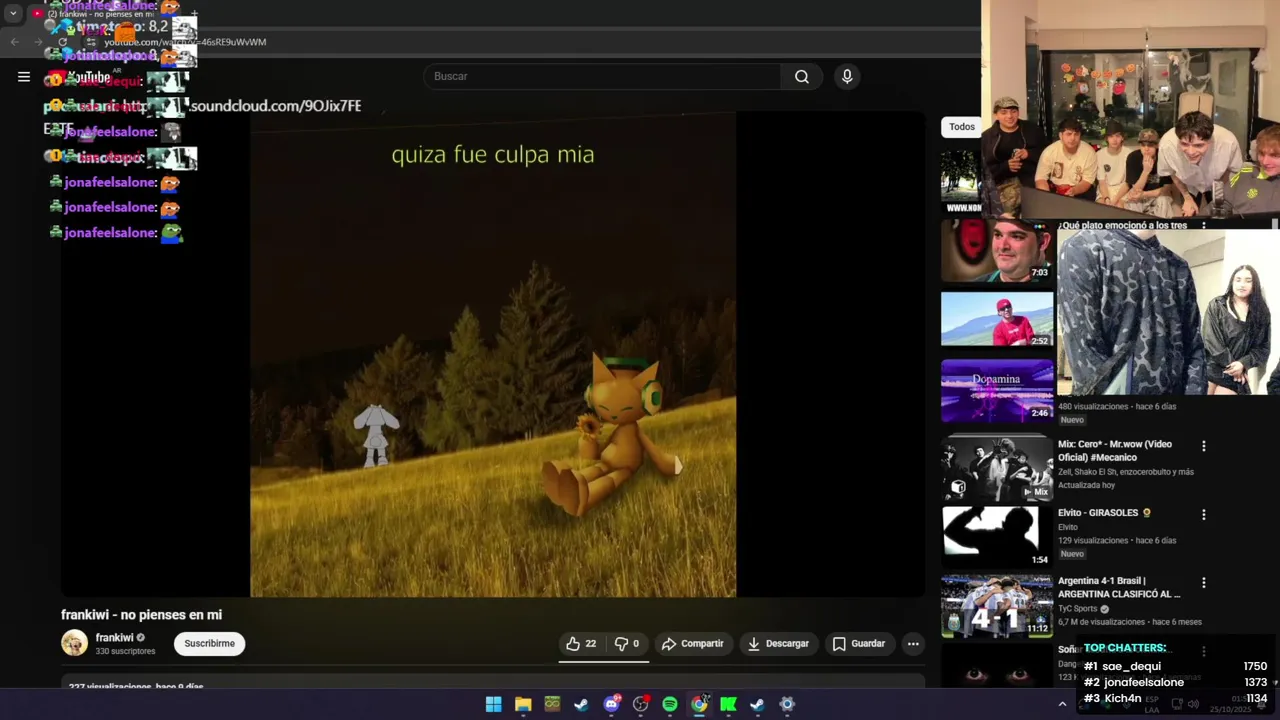Screen dimensions: 1280x720
Task: Open the Mix Cero Mr.wow thumbnail
Action: coord(997,469)
